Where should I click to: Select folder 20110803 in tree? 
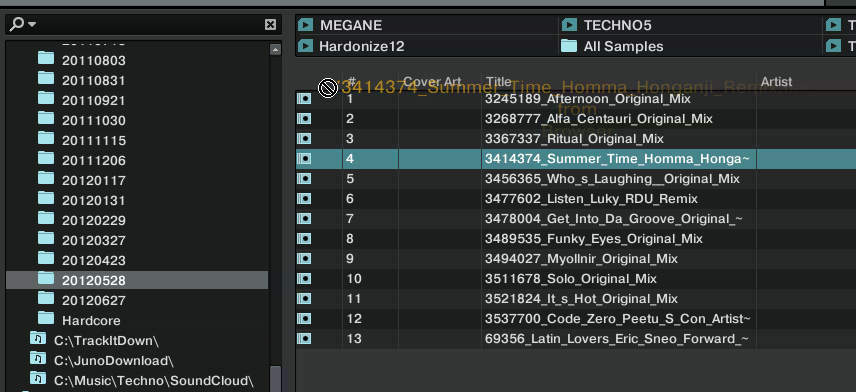pos(93,60)
